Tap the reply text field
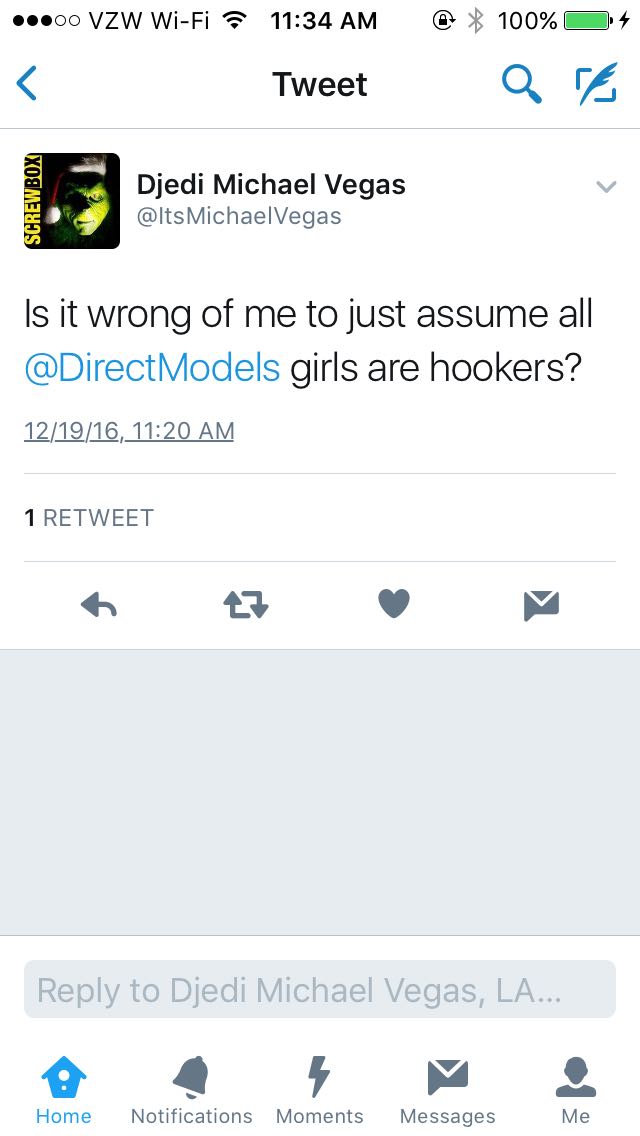The image size is (640, 1136). pos(319,990)
